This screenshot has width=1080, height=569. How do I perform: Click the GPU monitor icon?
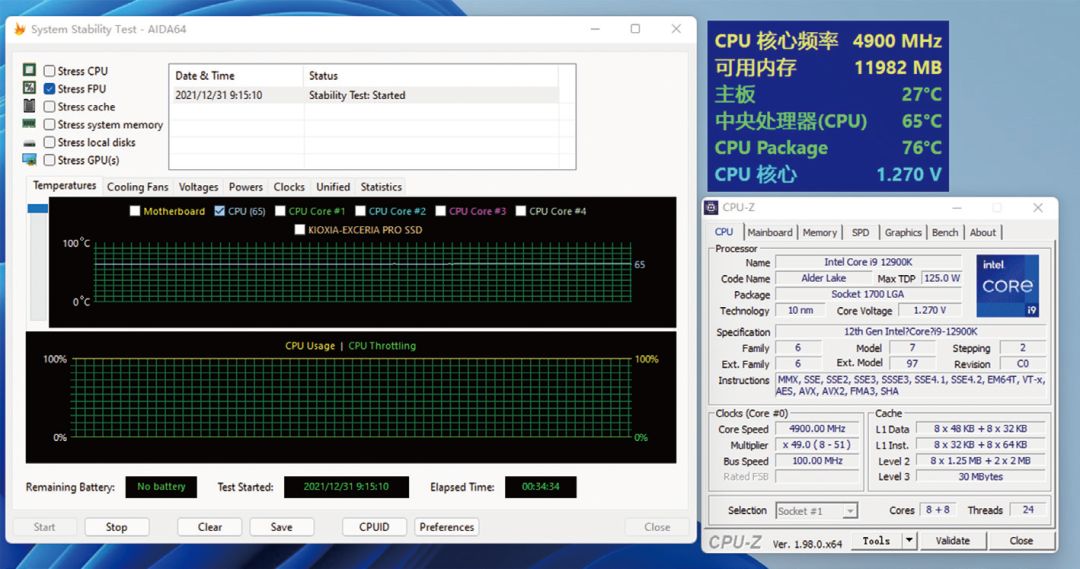tap(29, 160)
